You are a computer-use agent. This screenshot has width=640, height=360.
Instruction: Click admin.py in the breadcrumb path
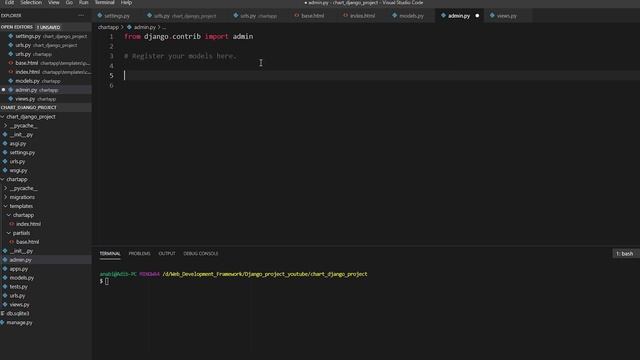[x=144, y=27]
